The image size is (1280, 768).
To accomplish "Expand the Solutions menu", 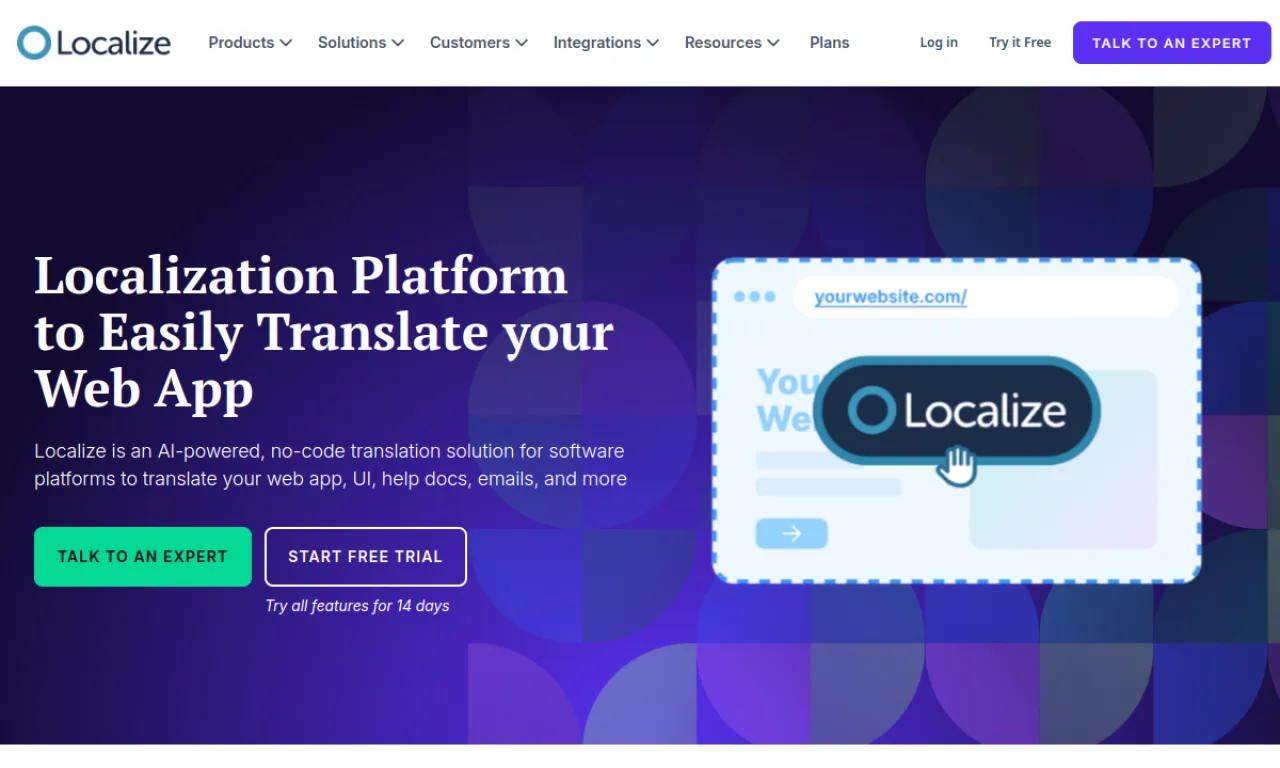I will (x=361, y=43).
